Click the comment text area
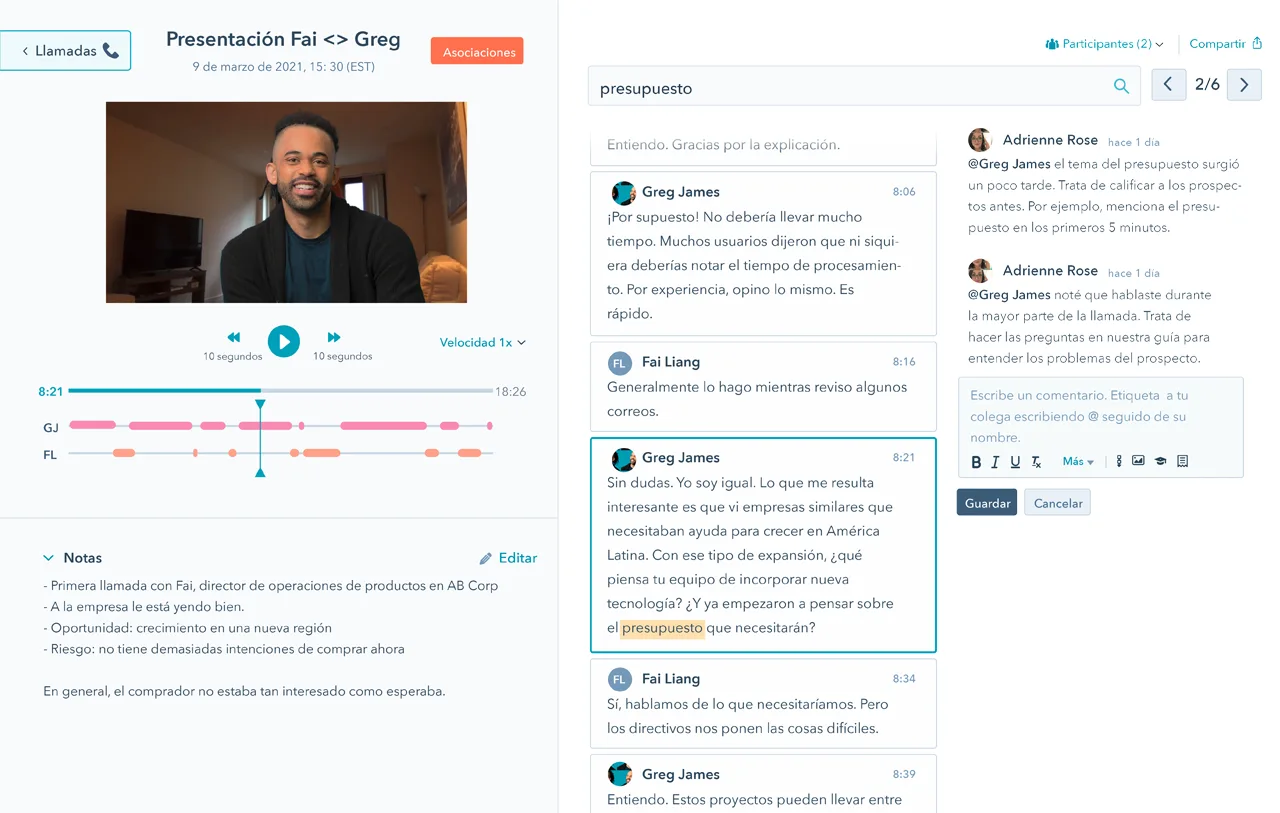 tap(1100, 416)
